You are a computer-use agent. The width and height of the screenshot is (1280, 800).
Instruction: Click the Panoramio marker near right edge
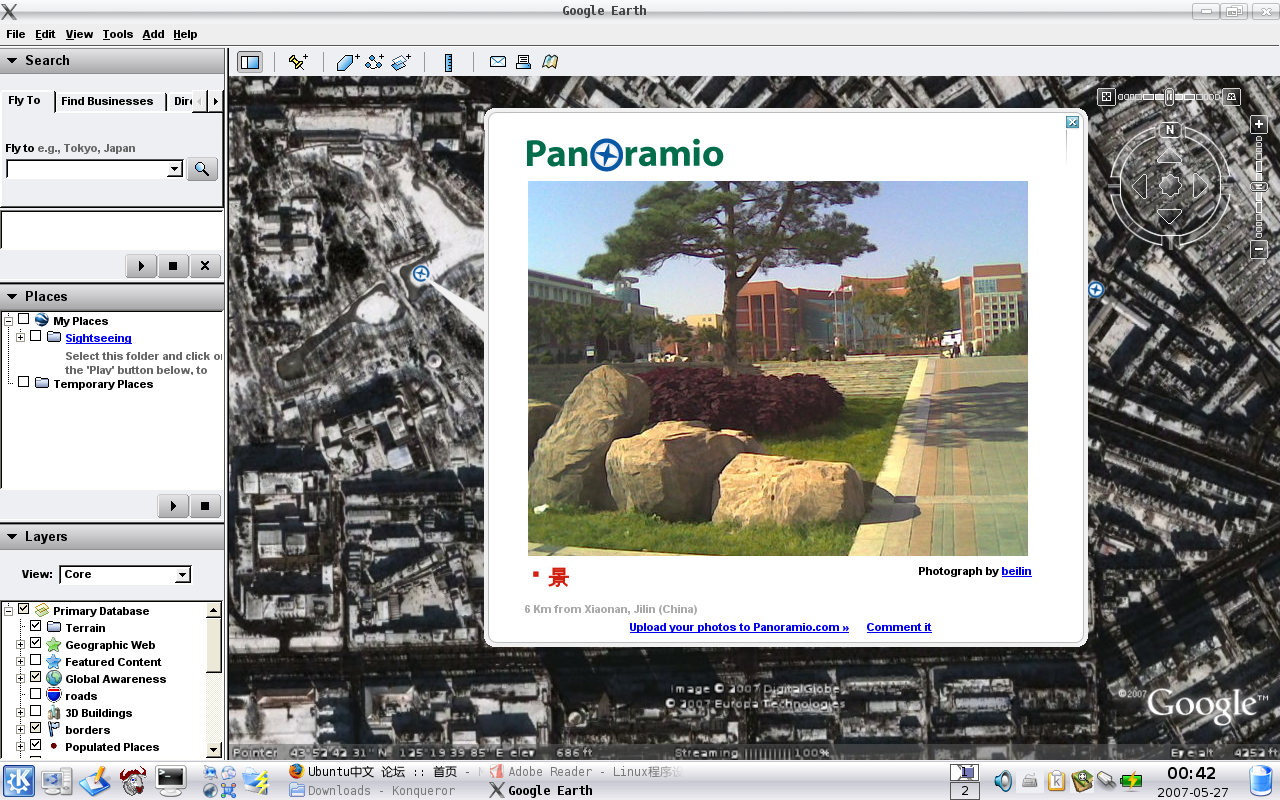1096,290
